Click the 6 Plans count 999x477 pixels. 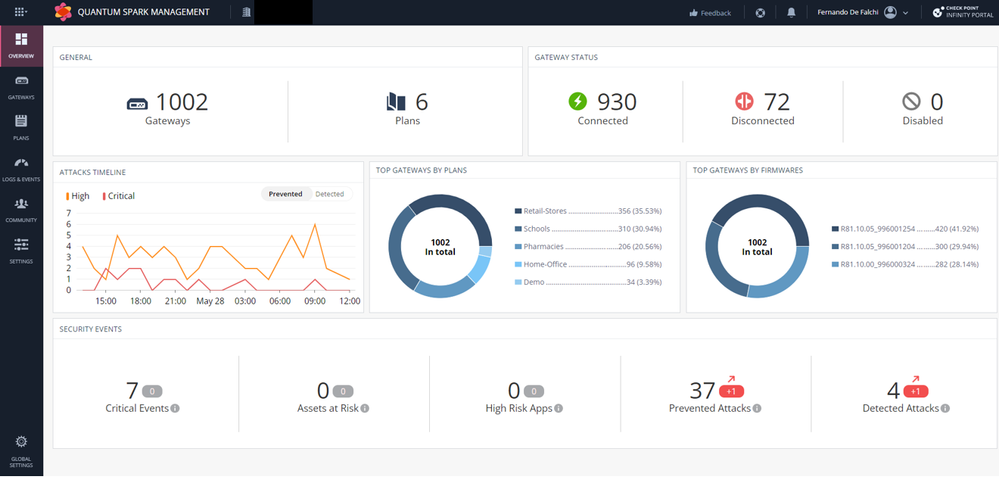tap(422, 102)
